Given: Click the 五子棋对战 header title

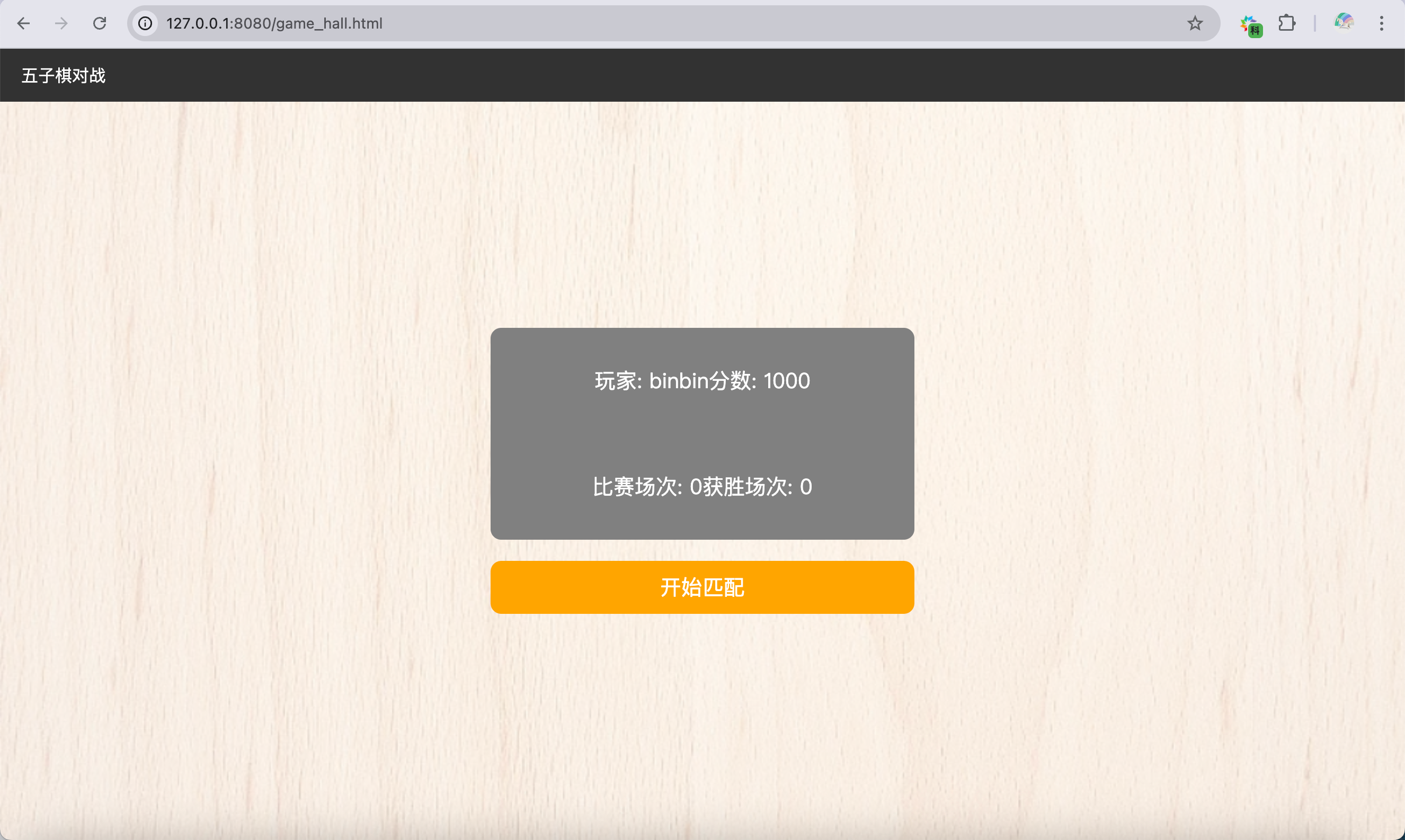Looking at the screenshot, I should pyautogui.click(x=64, y=75).
